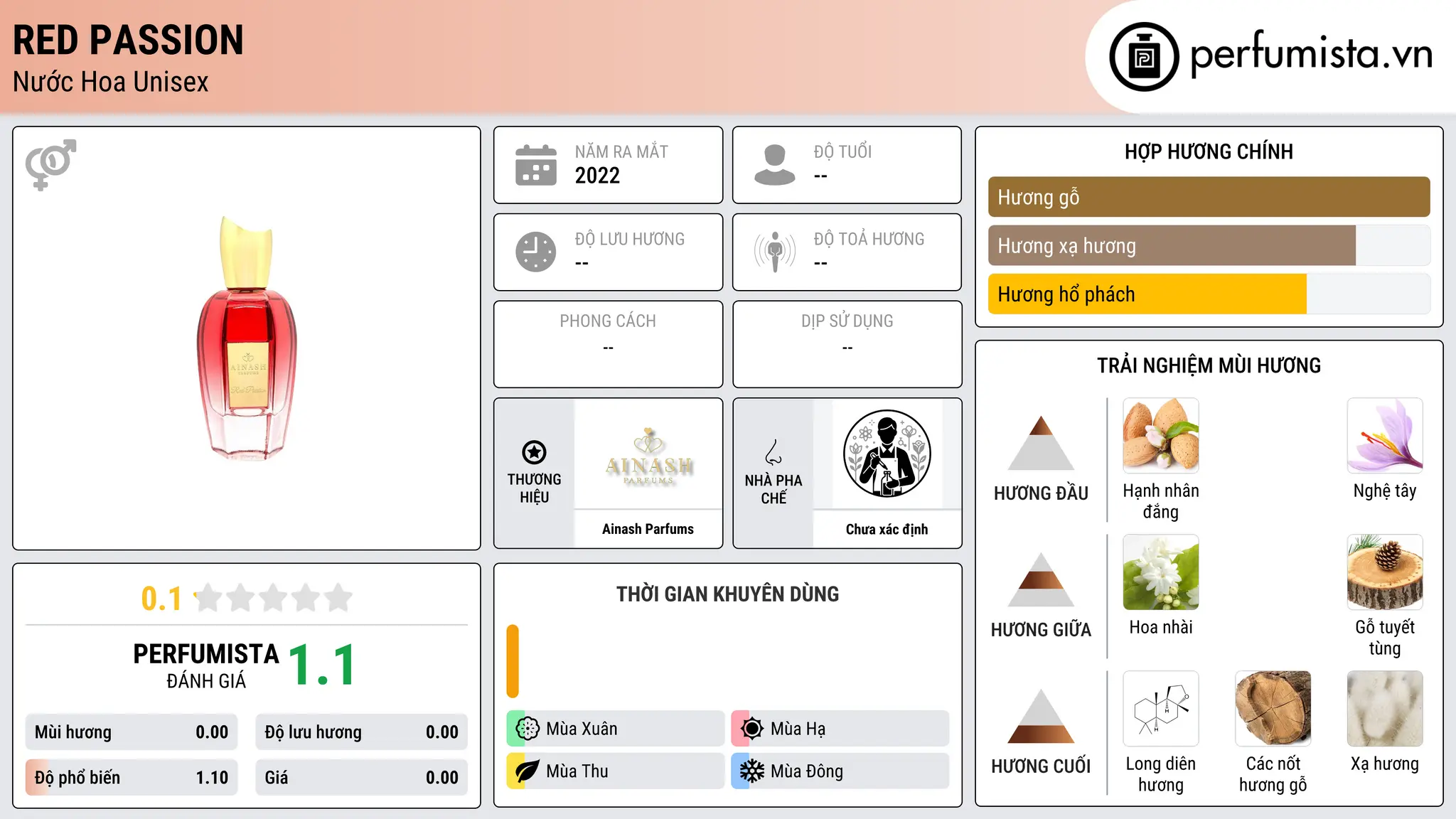Screen dimensions: 1456x819
Task: Open the Long diên hương molecule image
Action: (1161, 709)
